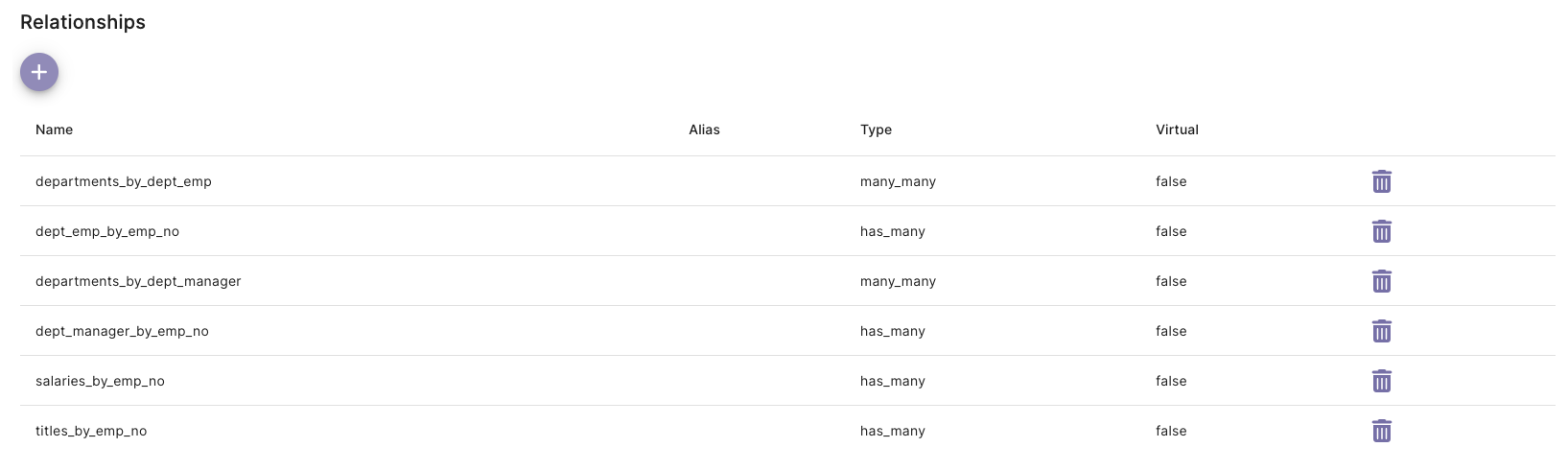Click the false Virtual value for titles_by_emp_no
The height and width of the screenshot is (471, 1568).
pos(1171,431)
